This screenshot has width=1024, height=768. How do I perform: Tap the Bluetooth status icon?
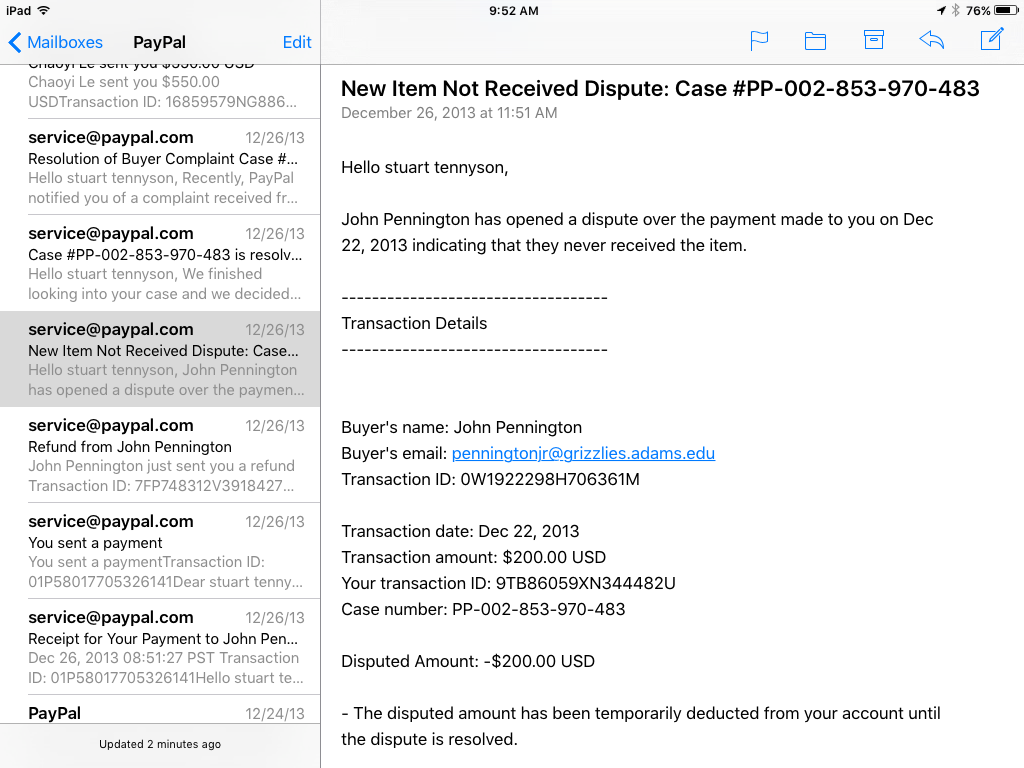955,10
